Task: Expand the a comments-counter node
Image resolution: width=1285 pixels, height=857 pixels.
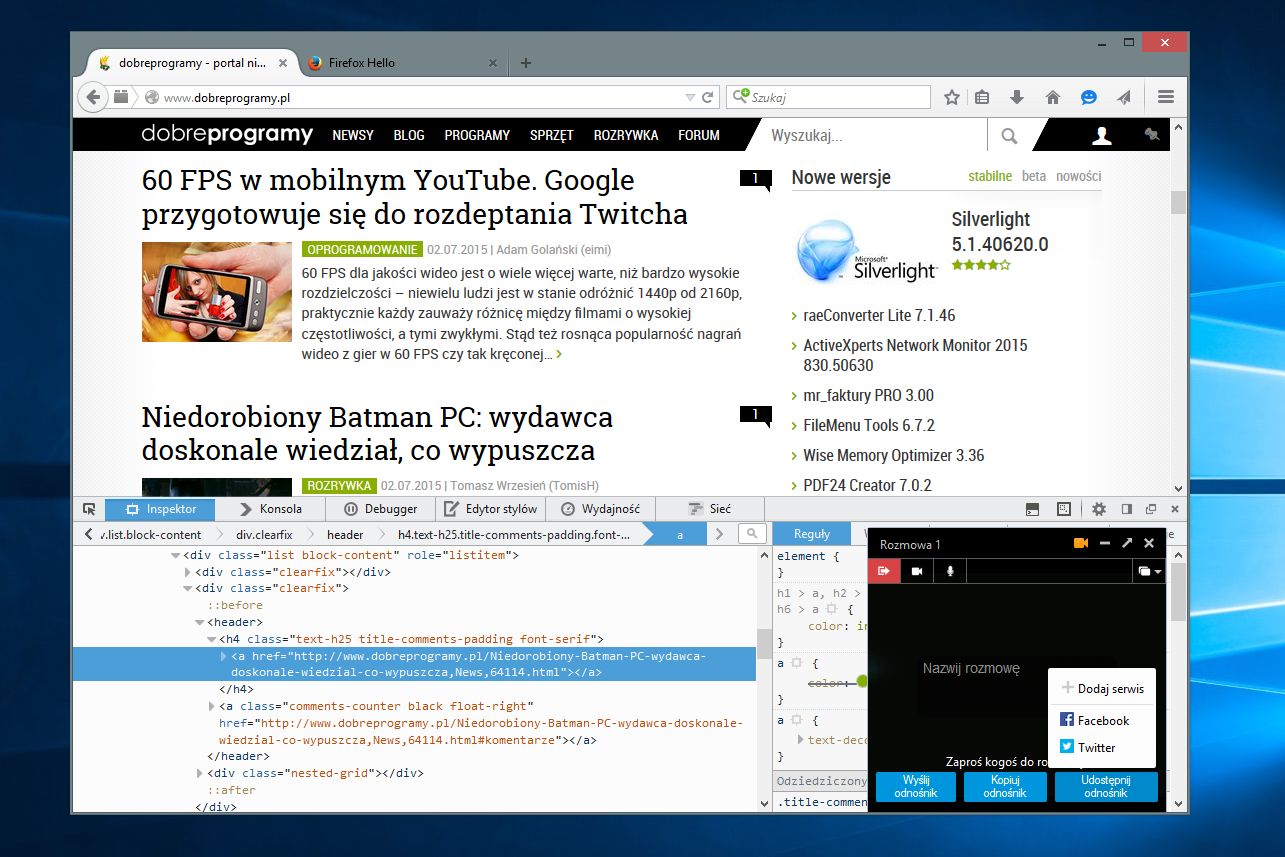Action: click(212, 706)
